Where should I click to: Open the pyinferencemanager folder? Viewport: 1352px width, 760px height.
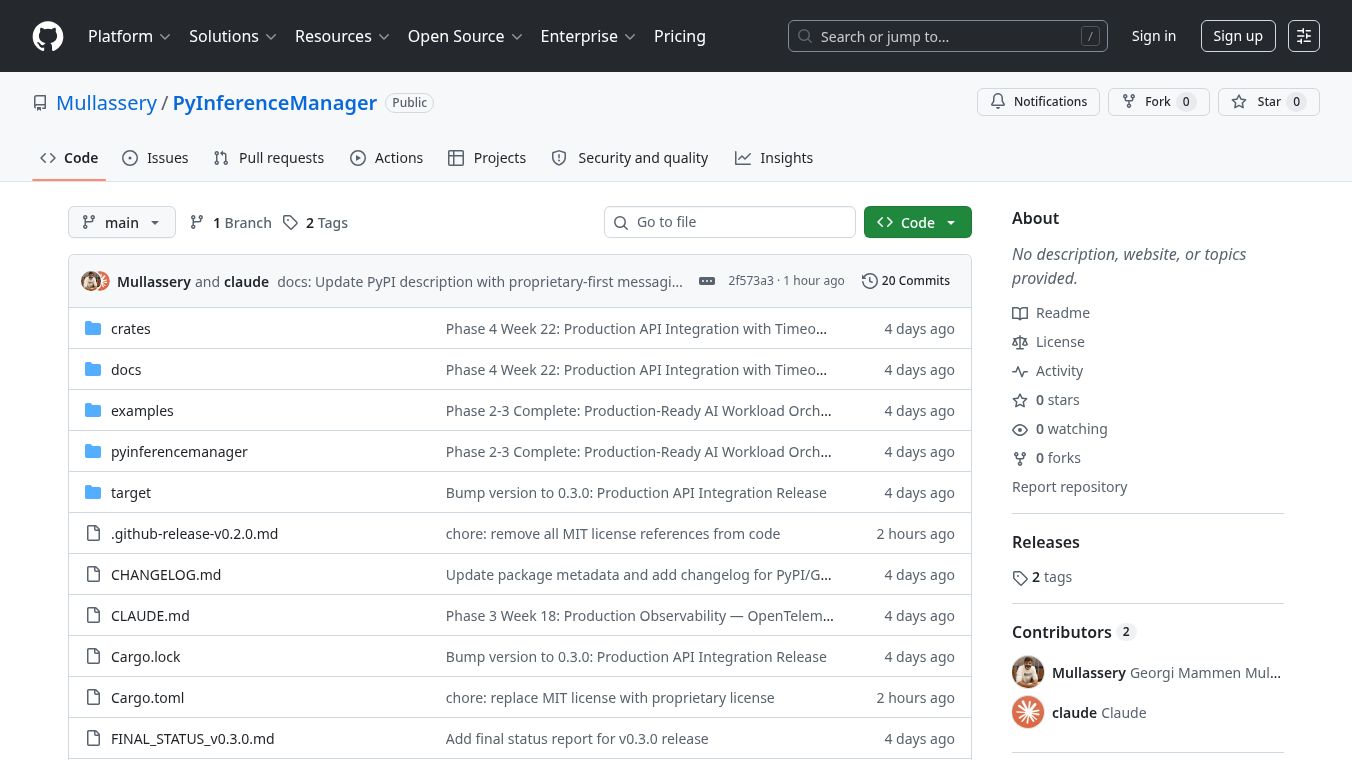179,452
